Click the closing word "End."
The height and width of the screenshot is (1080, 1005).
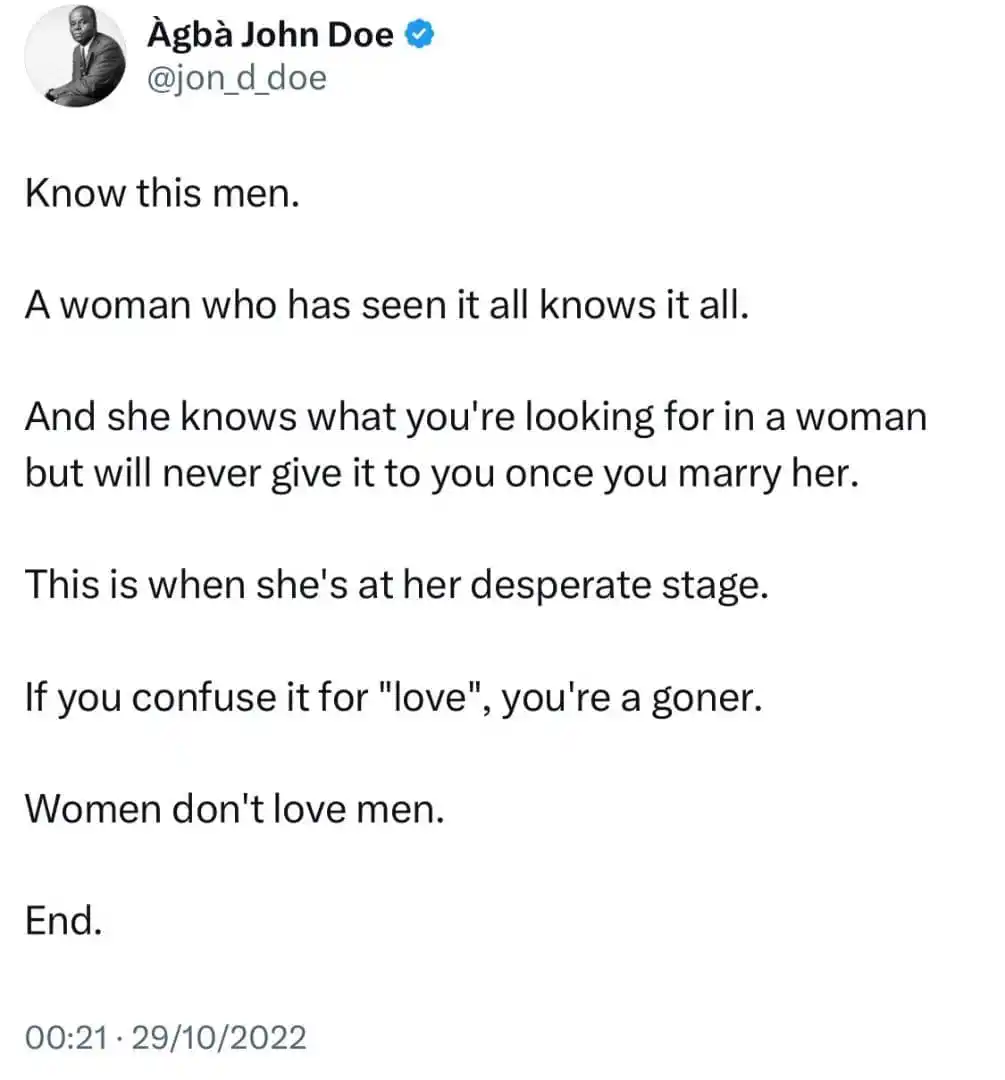64,921
